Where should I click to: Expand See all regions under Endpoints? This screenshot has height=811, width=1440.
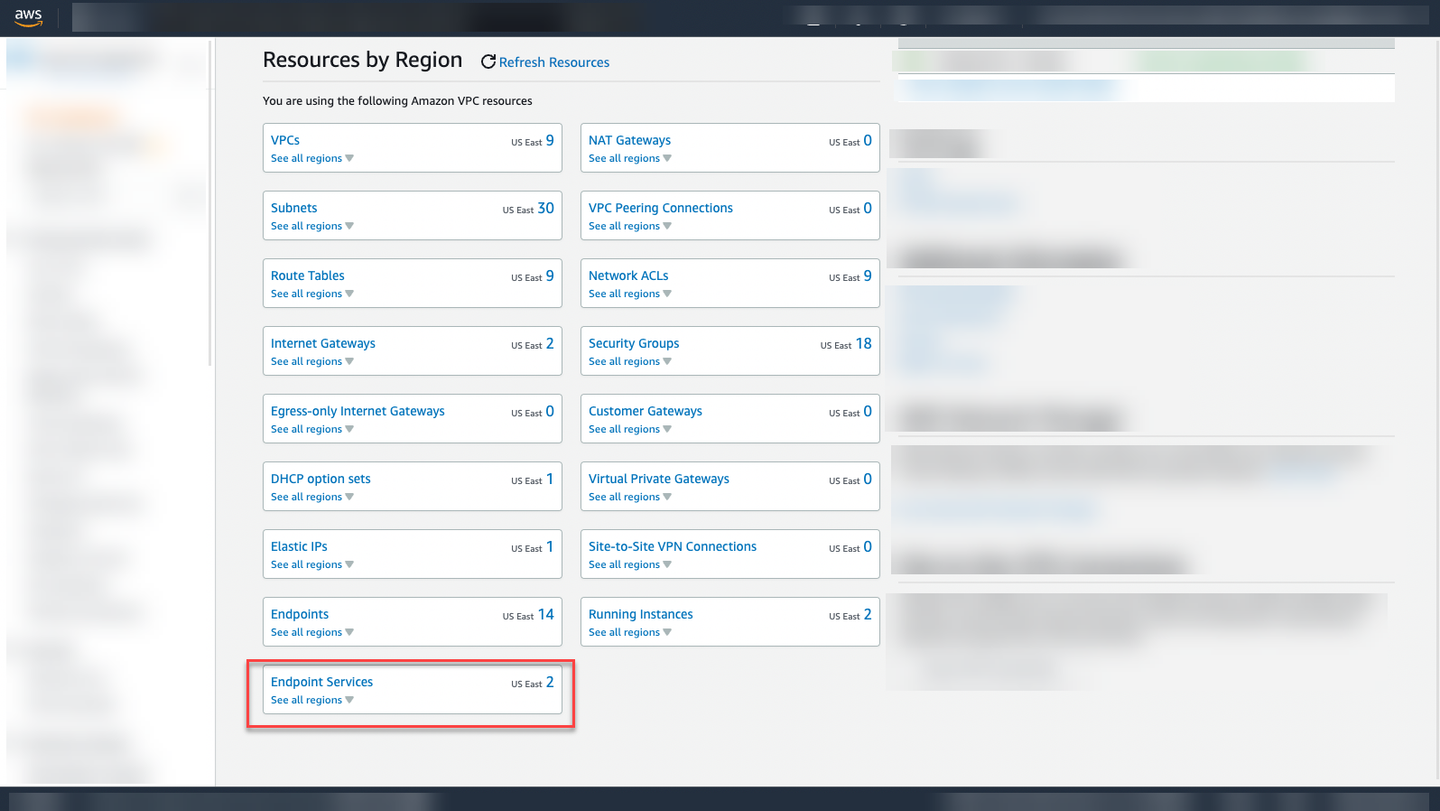click(312, 632)
